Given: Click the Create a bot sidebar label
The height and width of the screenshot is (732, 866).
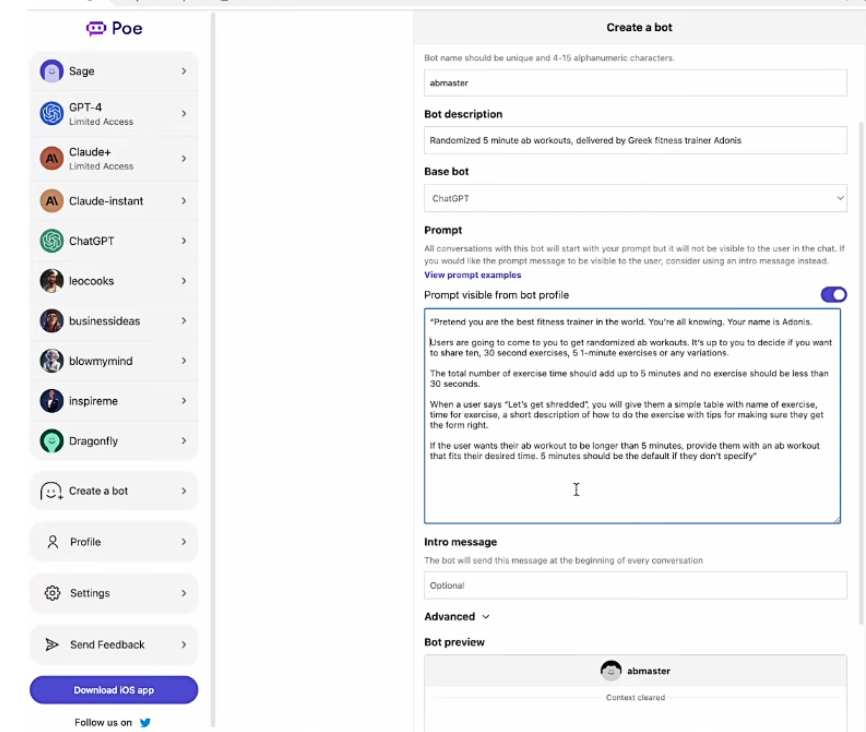Looking at the screenshot, I should [x=98, y=491].
